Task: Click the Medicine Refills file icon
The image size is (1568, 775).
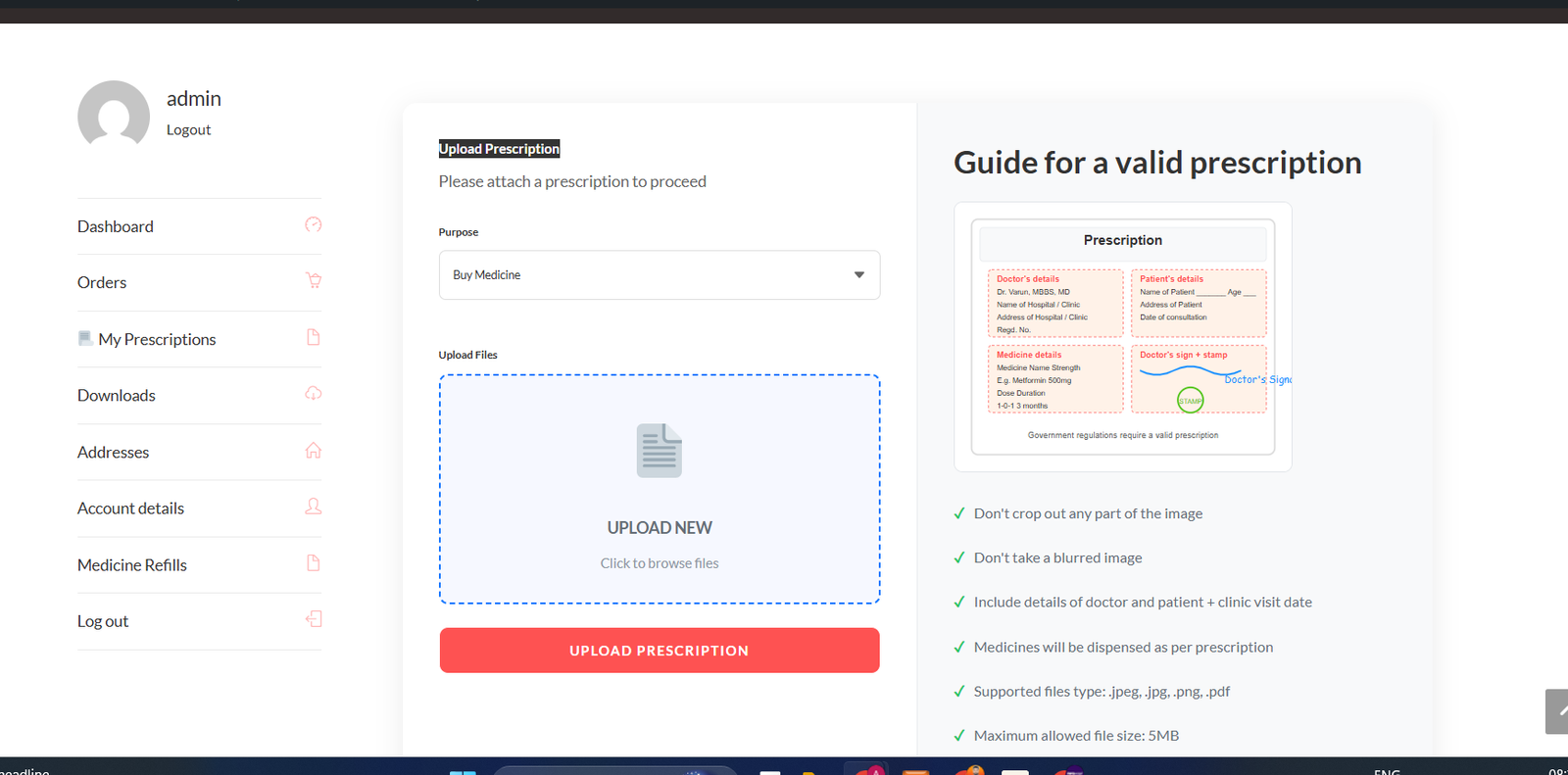Action: [x=314, y=563]
